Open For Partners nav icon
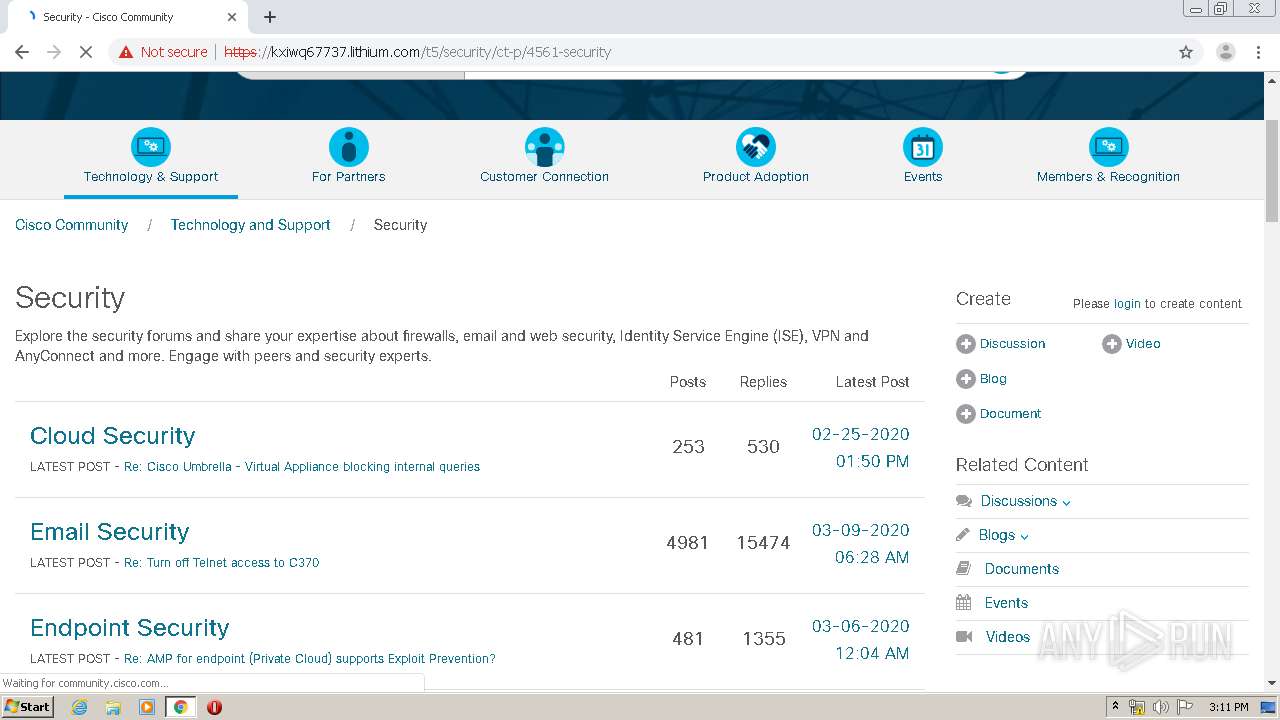Image resolution: width=1280 pixels, height=720 pixels. click(348, 147)
